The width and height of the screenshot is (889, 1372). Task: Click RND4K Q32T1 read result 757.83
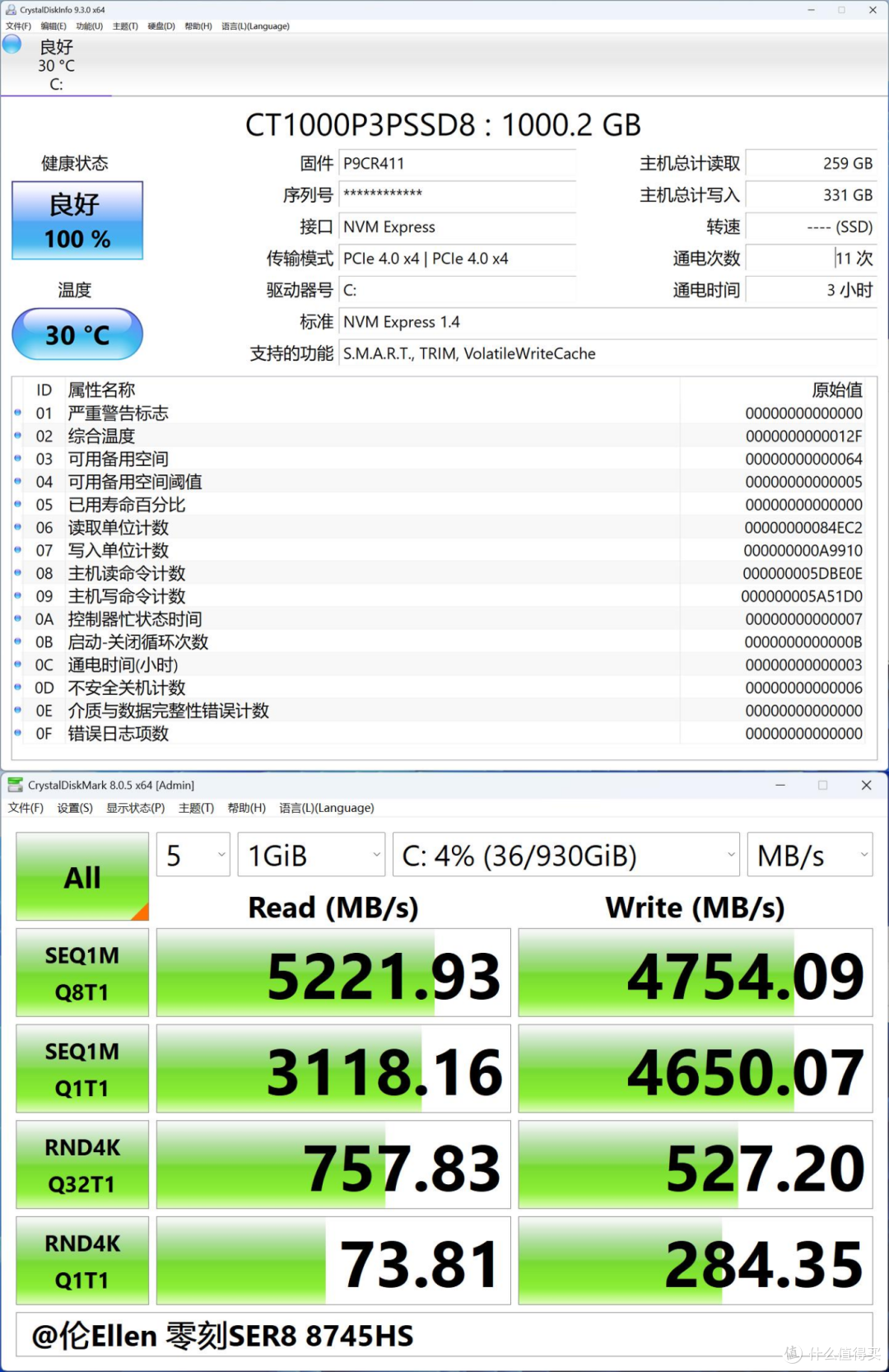click(x=333, y=1164)
